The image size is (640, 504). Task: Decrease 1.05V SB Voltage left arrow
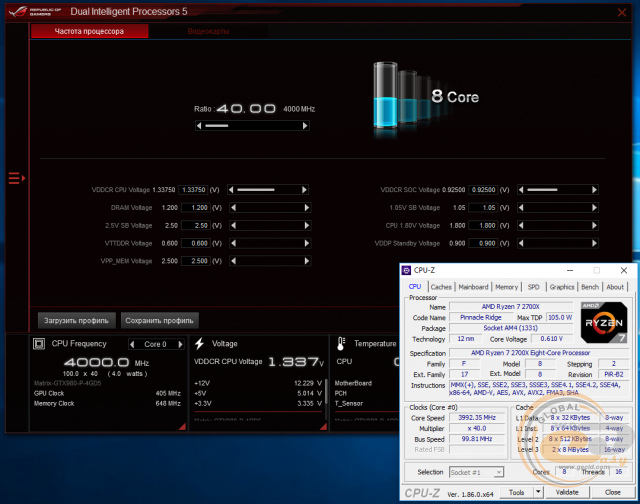pyautogui.click(x=521, y=208)
